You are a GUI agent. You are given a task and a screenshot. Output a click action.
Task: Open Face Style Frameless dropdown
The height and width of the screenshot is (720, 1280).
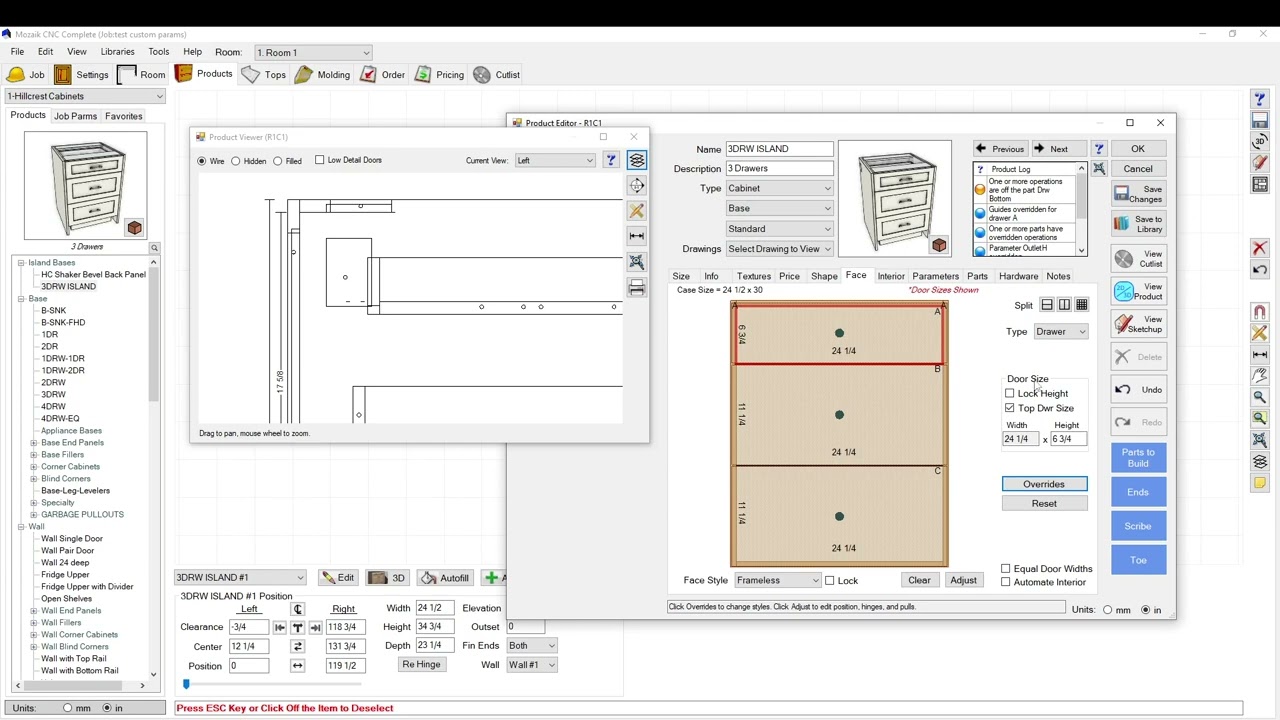click(x=777, y=581)
